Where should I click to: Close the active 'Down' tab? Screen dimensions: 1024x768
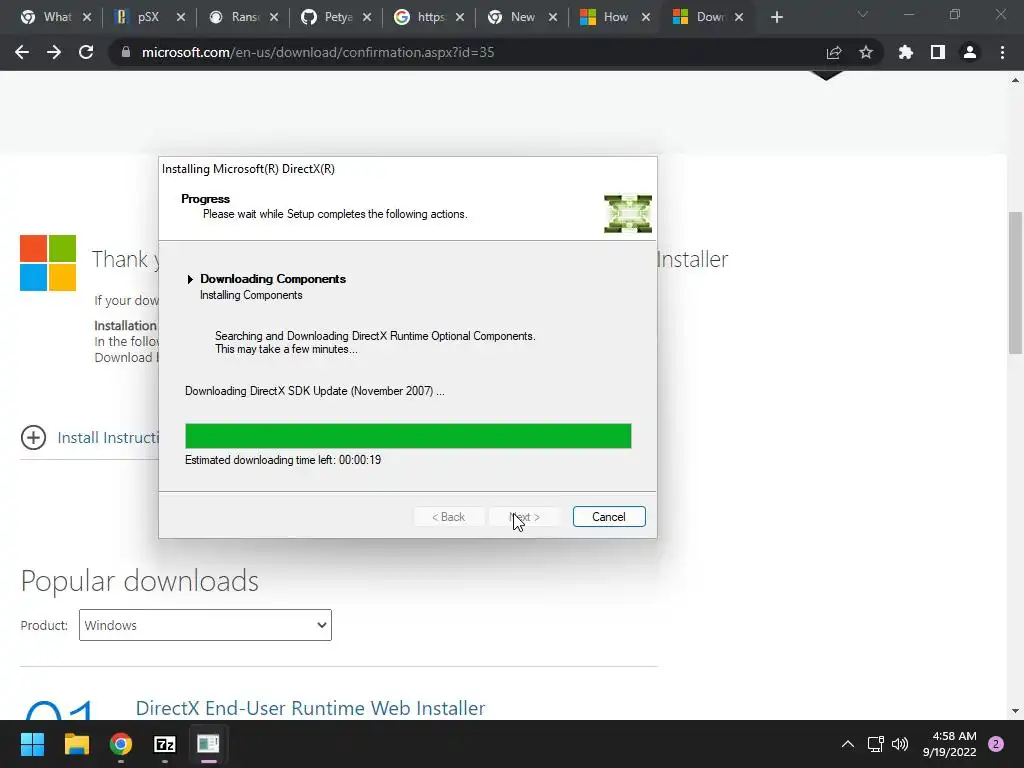[739, 17]
